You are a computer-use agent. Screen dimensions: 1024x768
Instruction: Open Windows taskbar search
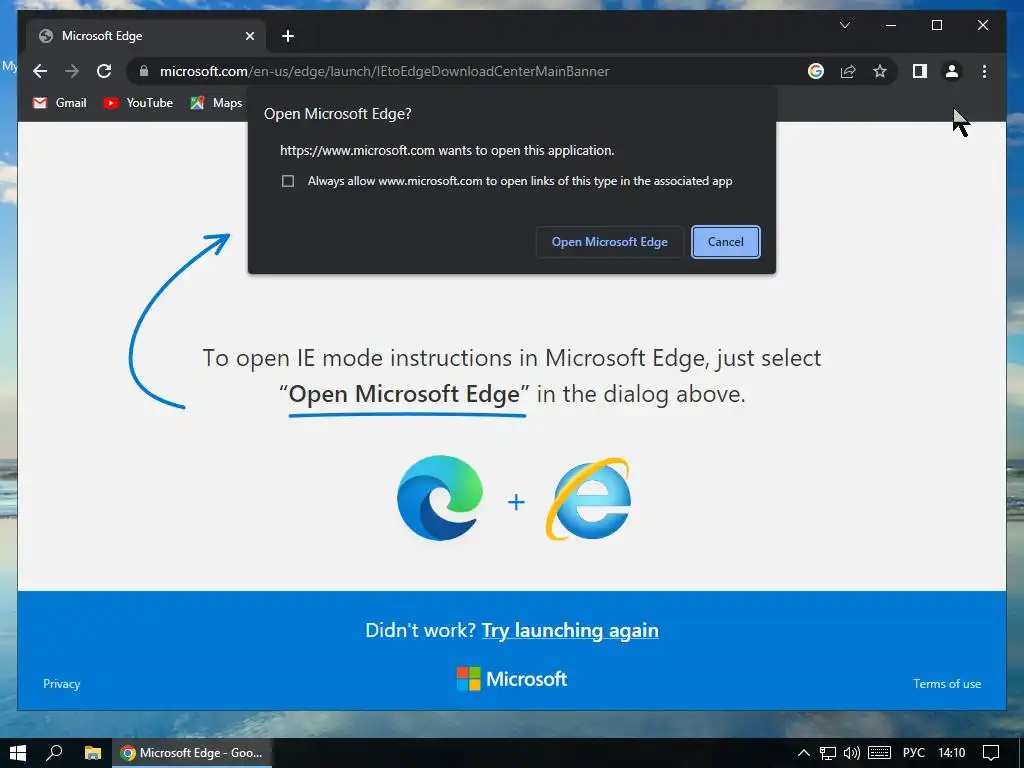55,753
